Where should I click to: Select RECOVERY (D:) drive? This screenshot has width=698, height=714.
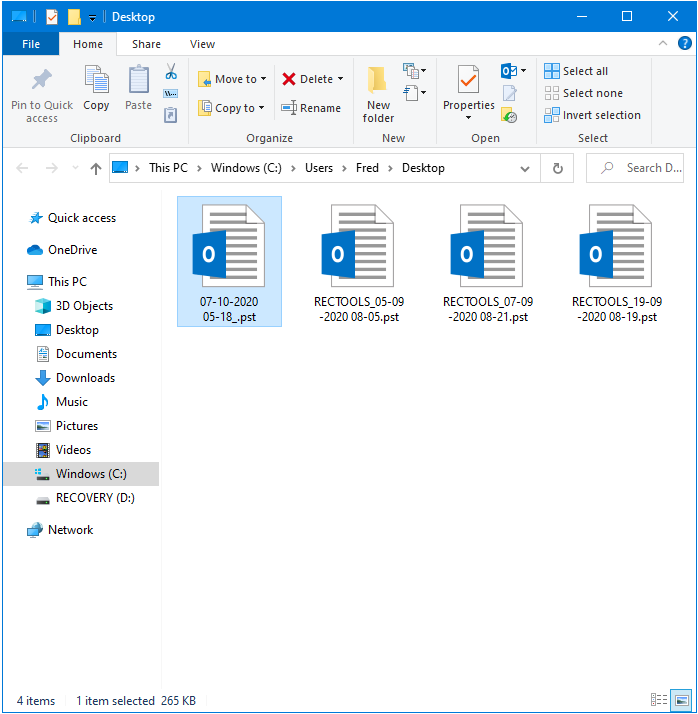(x=95, y=498)
